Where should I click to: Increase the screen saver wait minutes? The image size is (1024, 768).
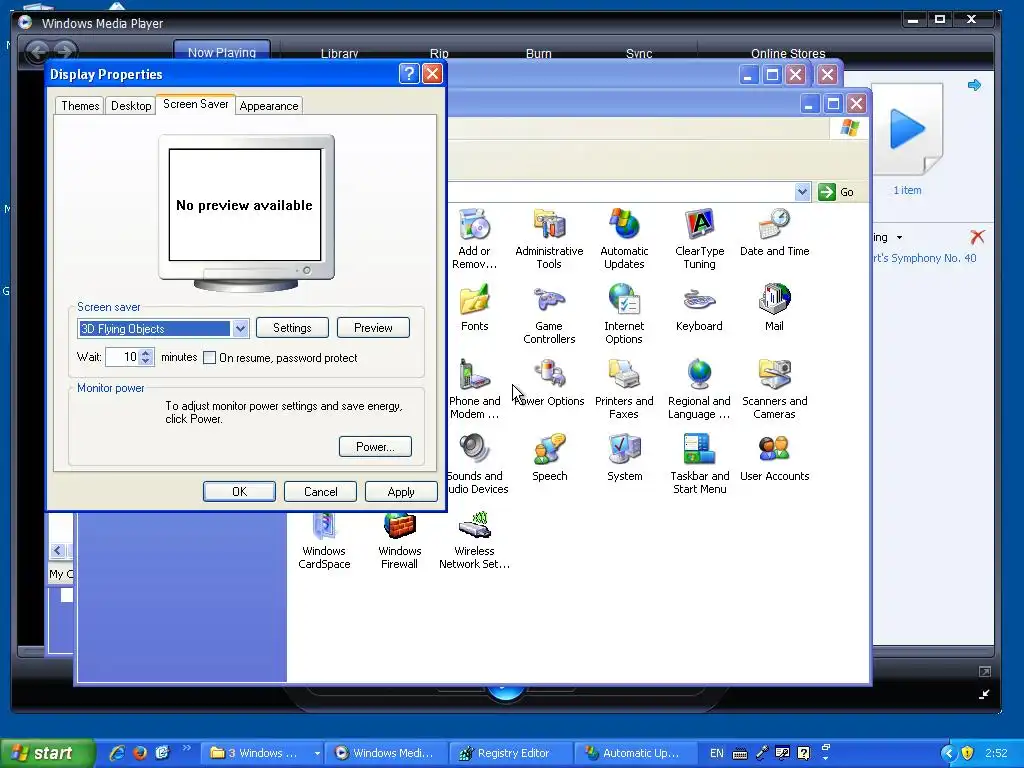pos(146,353)
